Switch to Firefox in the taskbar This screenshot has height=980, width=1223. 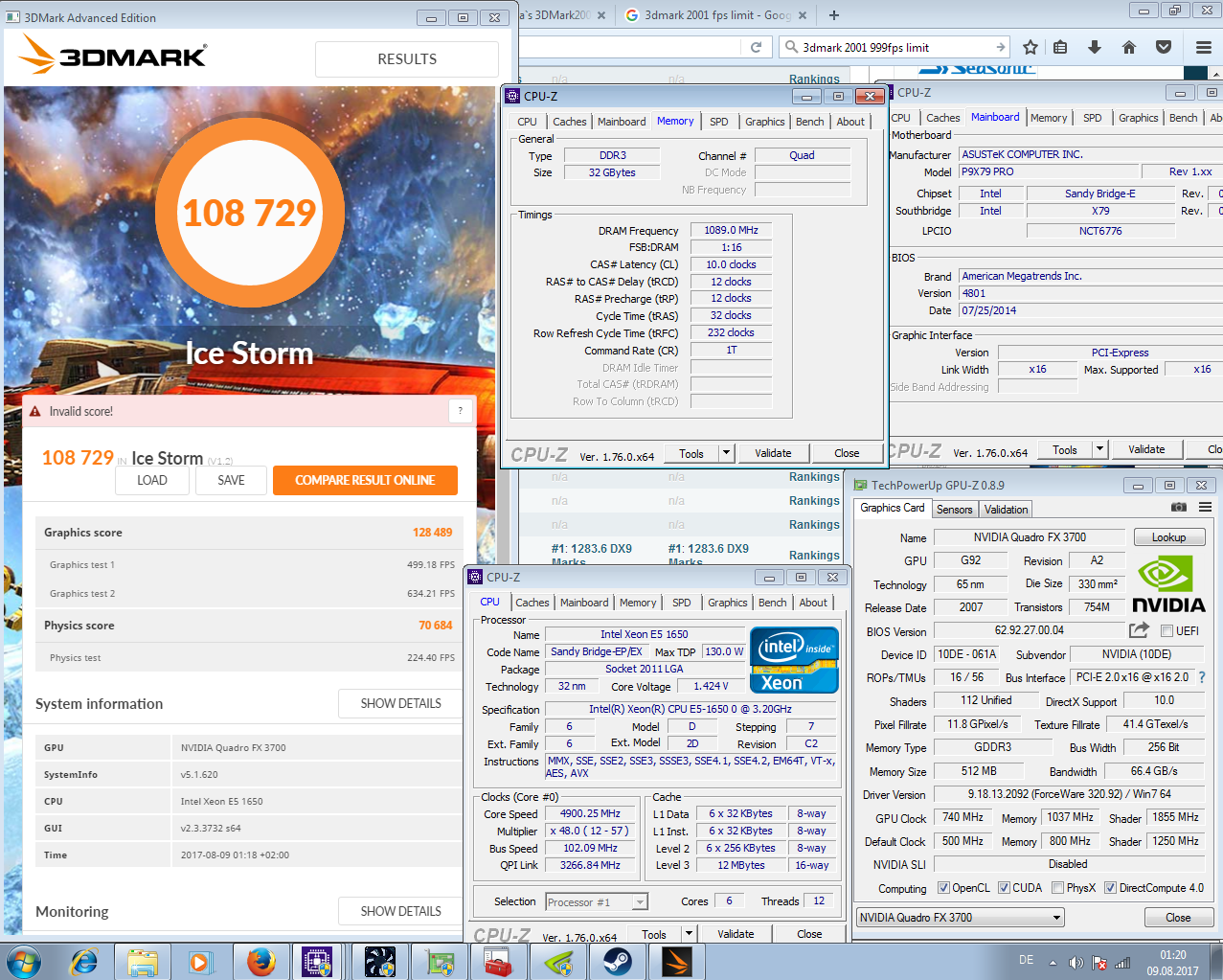point(260,961)
